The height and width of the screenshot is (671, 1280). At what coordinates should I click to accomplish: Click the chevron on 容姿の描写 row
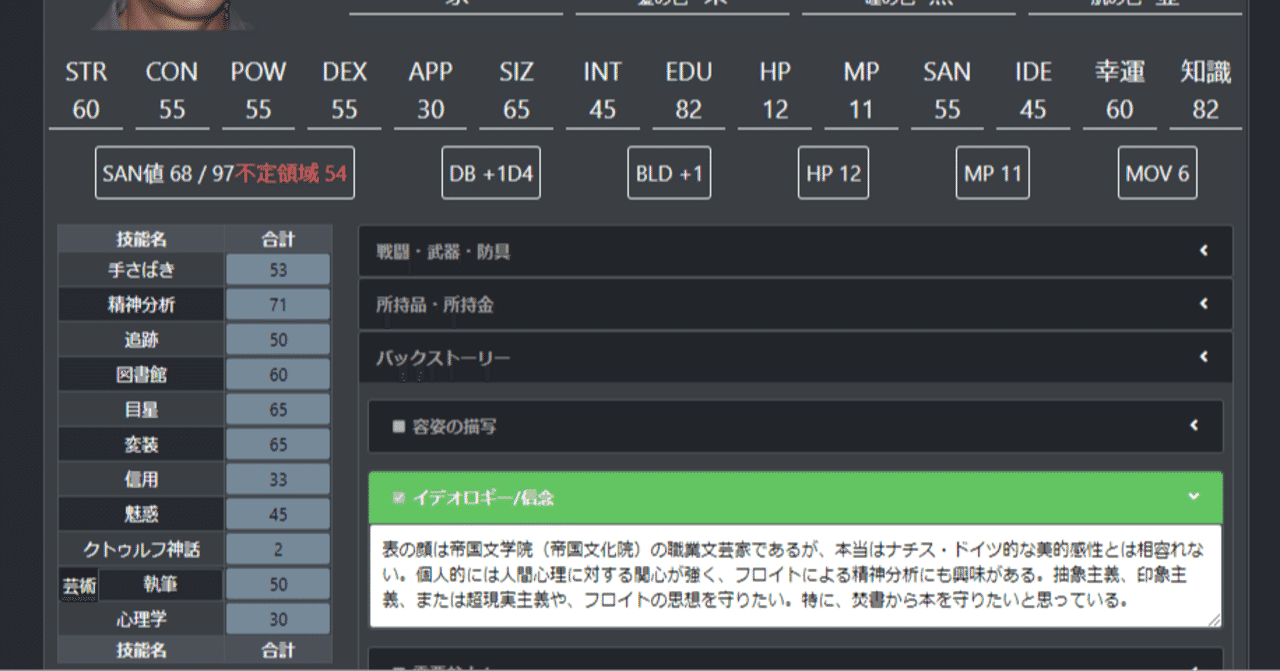[x=1194, y=426]
